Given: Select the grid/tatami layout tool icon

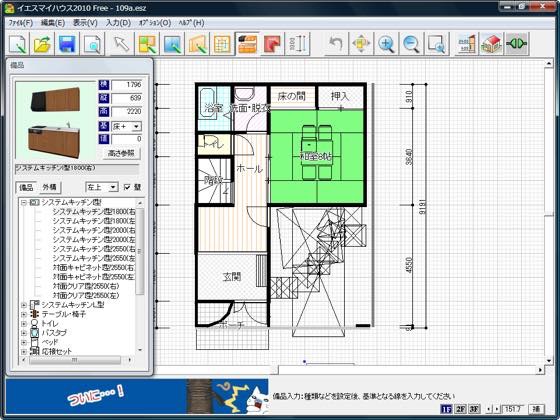Looking at the screenshot, I should (222, 44).
